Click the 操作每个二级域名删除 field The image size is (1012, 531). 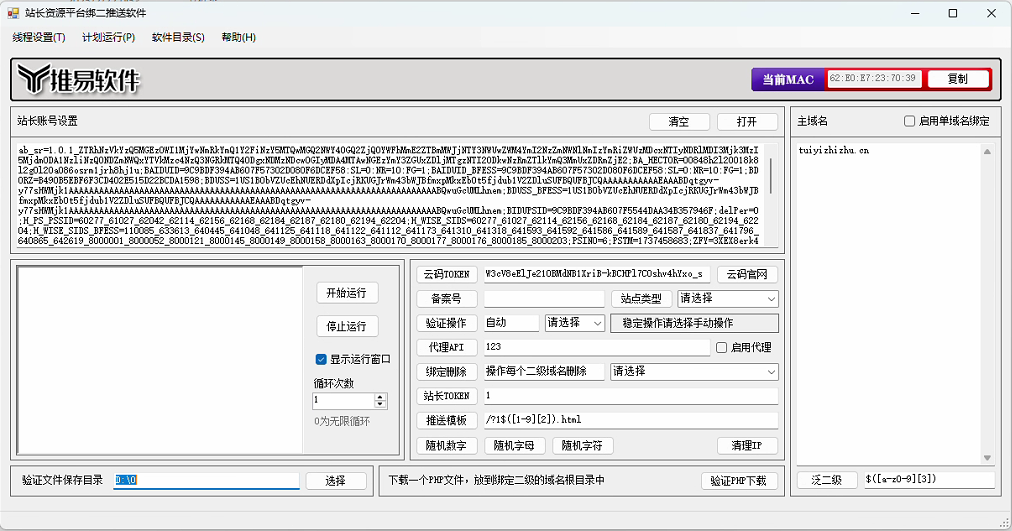(544, 372)
